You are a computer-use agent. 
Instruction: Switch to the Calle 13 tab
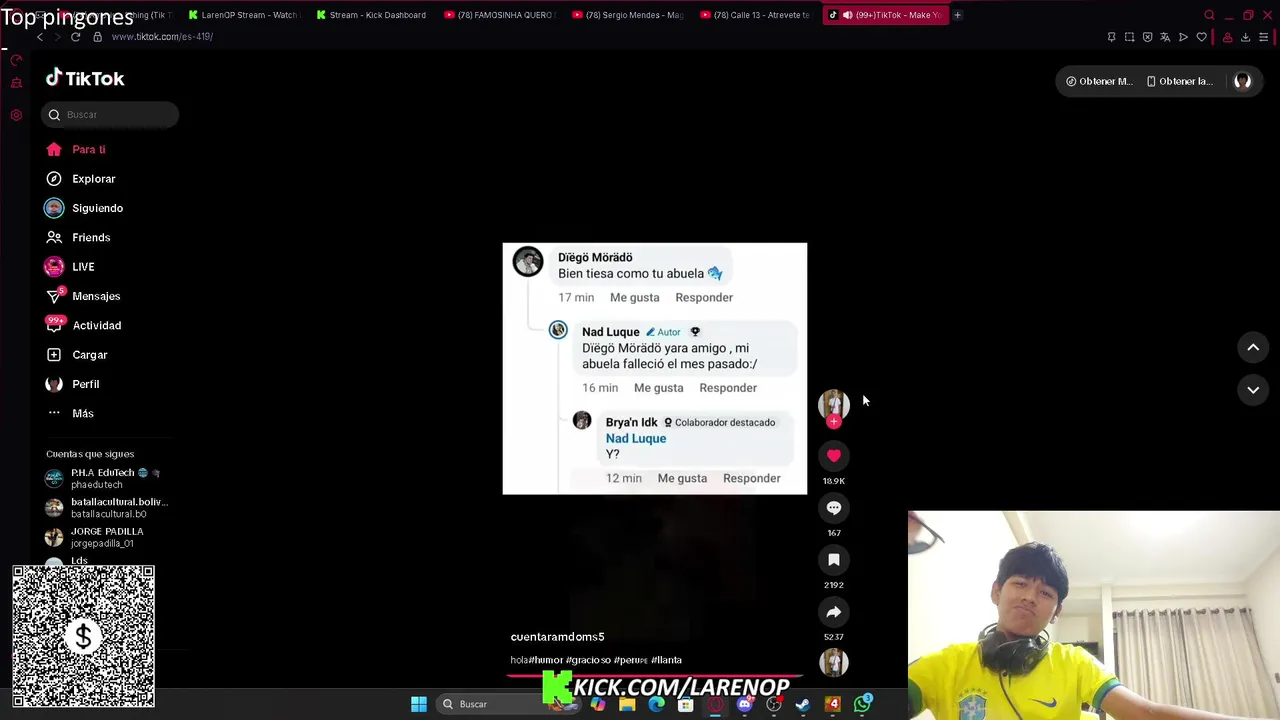[755, 15]
